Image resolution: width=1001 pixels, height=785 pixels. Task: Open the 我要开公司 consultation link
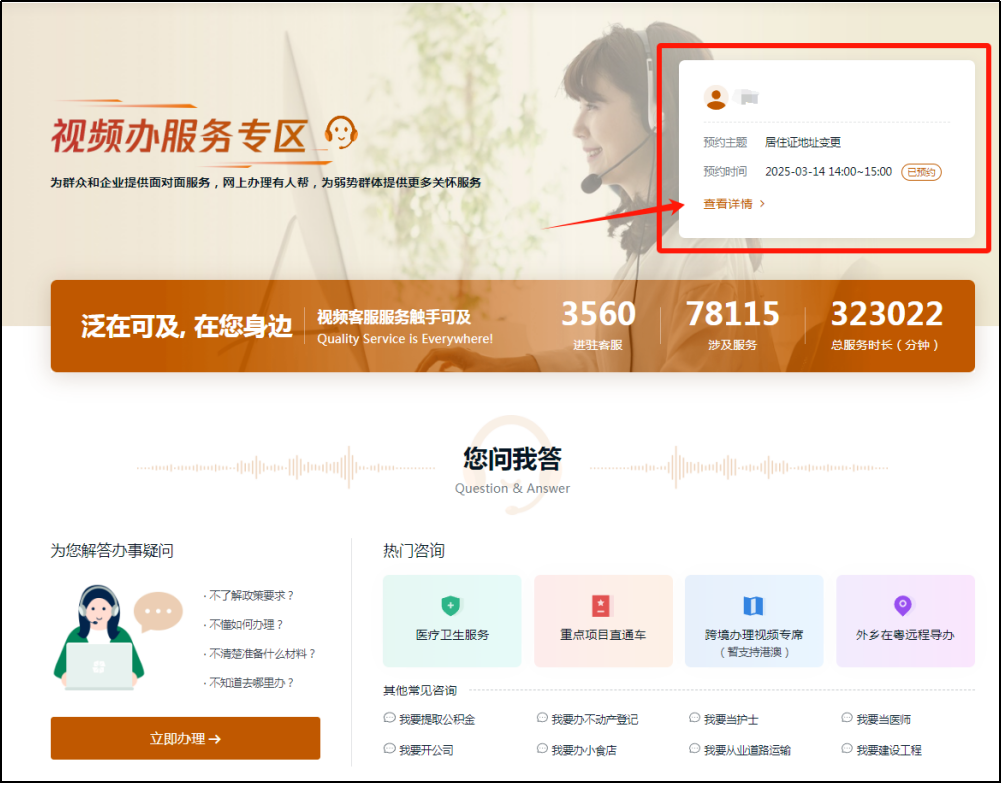(426, 747)
